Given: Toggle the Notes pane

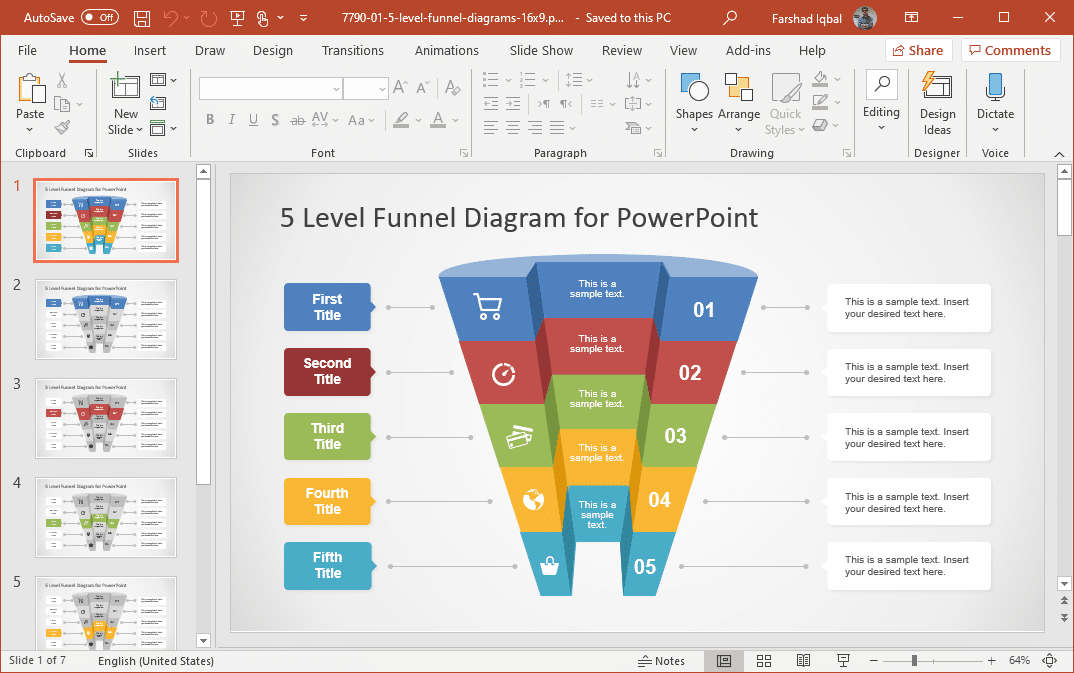Looking at the screenshot, I should [x=661, y=661].
